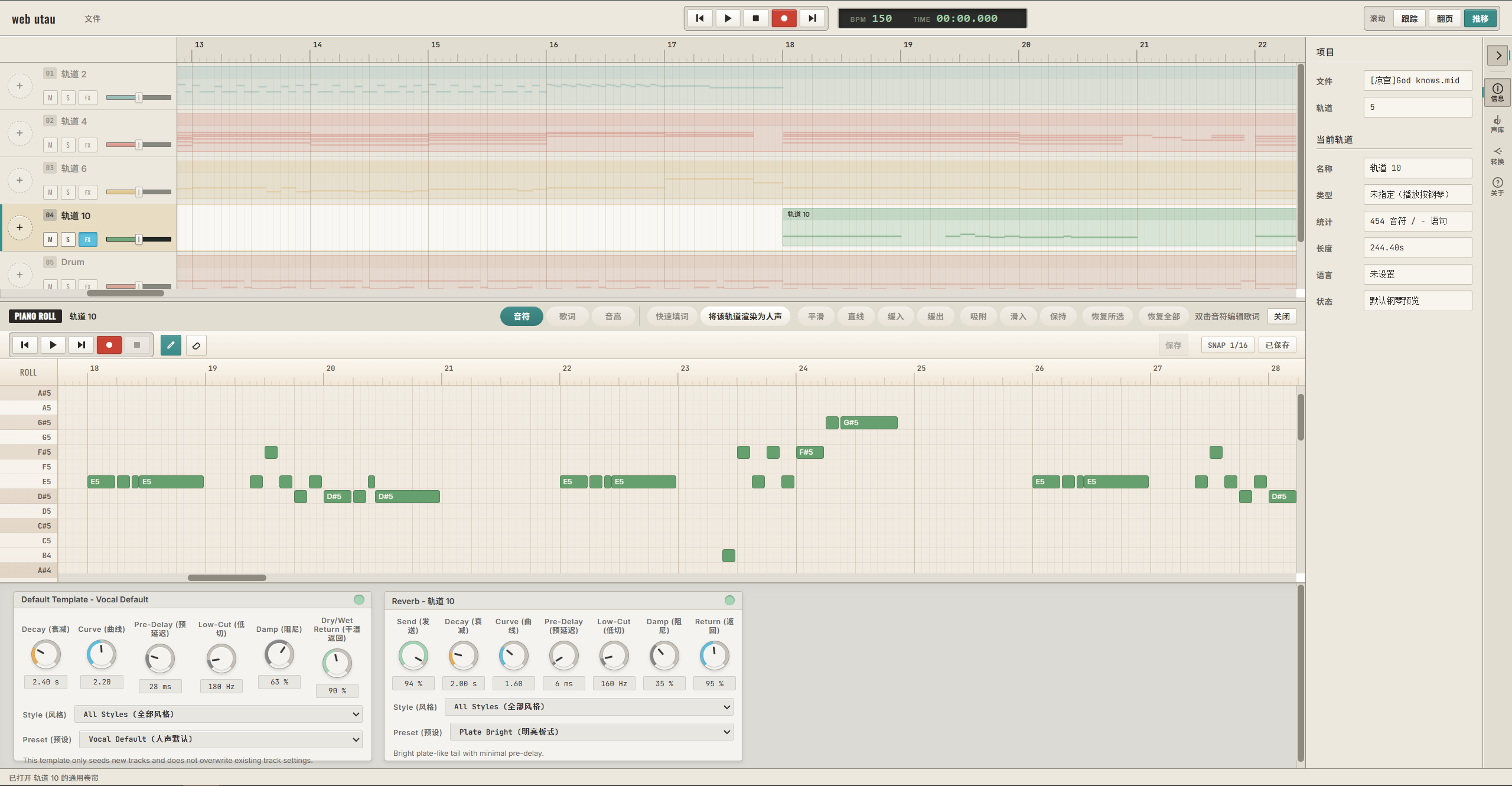Mute 轨道 6
The height and width of the screenshot is (786, 1512).
click(50, 193)
